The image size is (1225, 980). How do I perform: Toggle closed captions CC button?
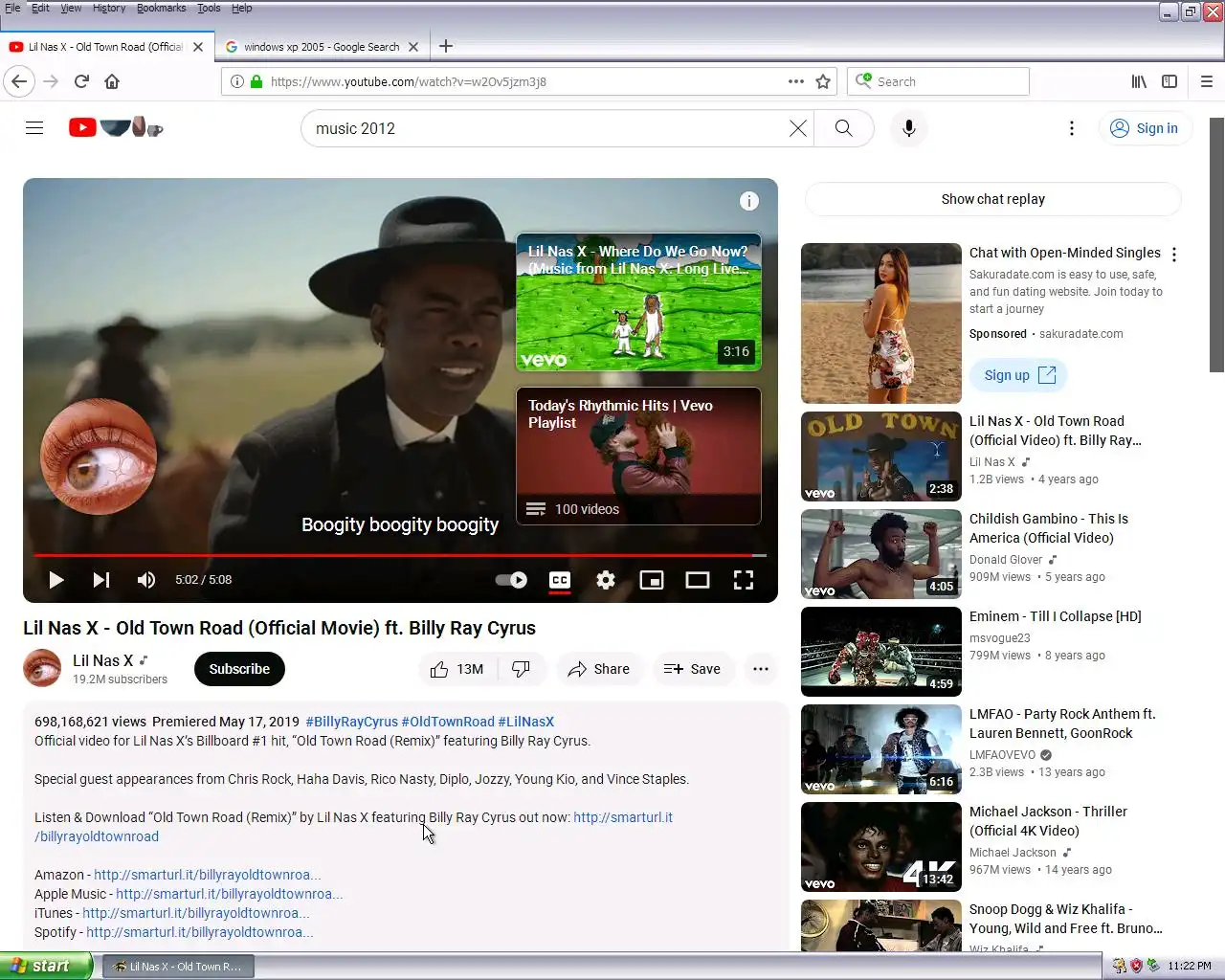[x=560, y=580]
